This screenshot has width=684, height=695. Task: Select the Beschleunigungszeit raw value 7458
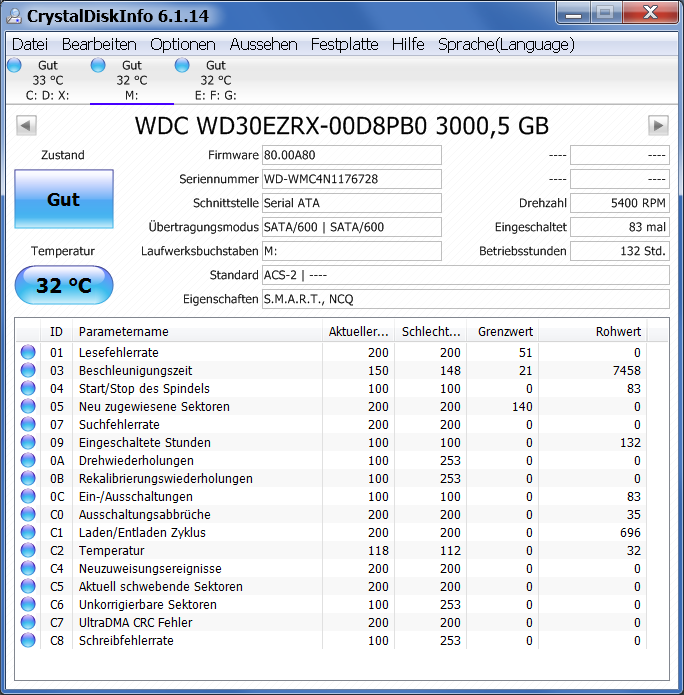(626, 371)
